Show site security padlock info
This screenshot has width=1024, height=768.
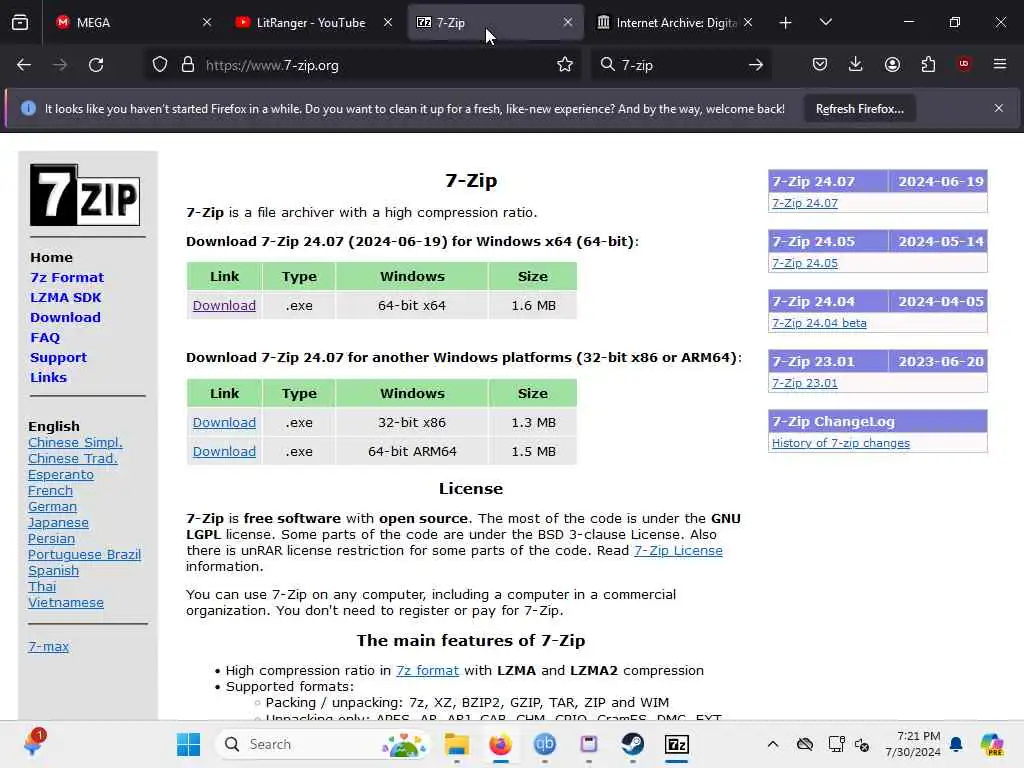188,65
